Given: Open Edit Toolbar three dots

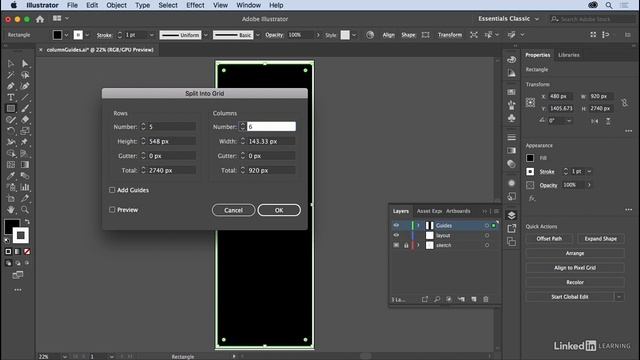Looking at the screenshot, I should [18, 290].
